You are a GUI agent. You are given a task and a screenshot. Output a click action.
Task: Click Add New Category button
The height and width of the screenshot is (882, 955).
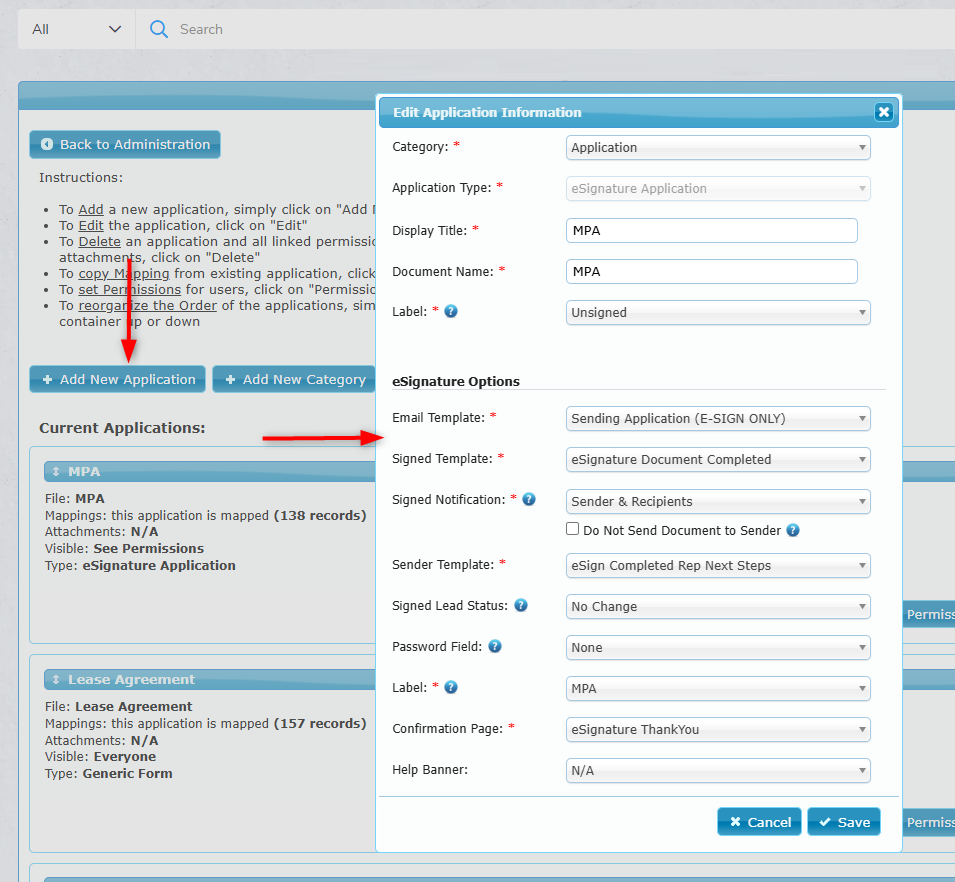coord(294,379)
